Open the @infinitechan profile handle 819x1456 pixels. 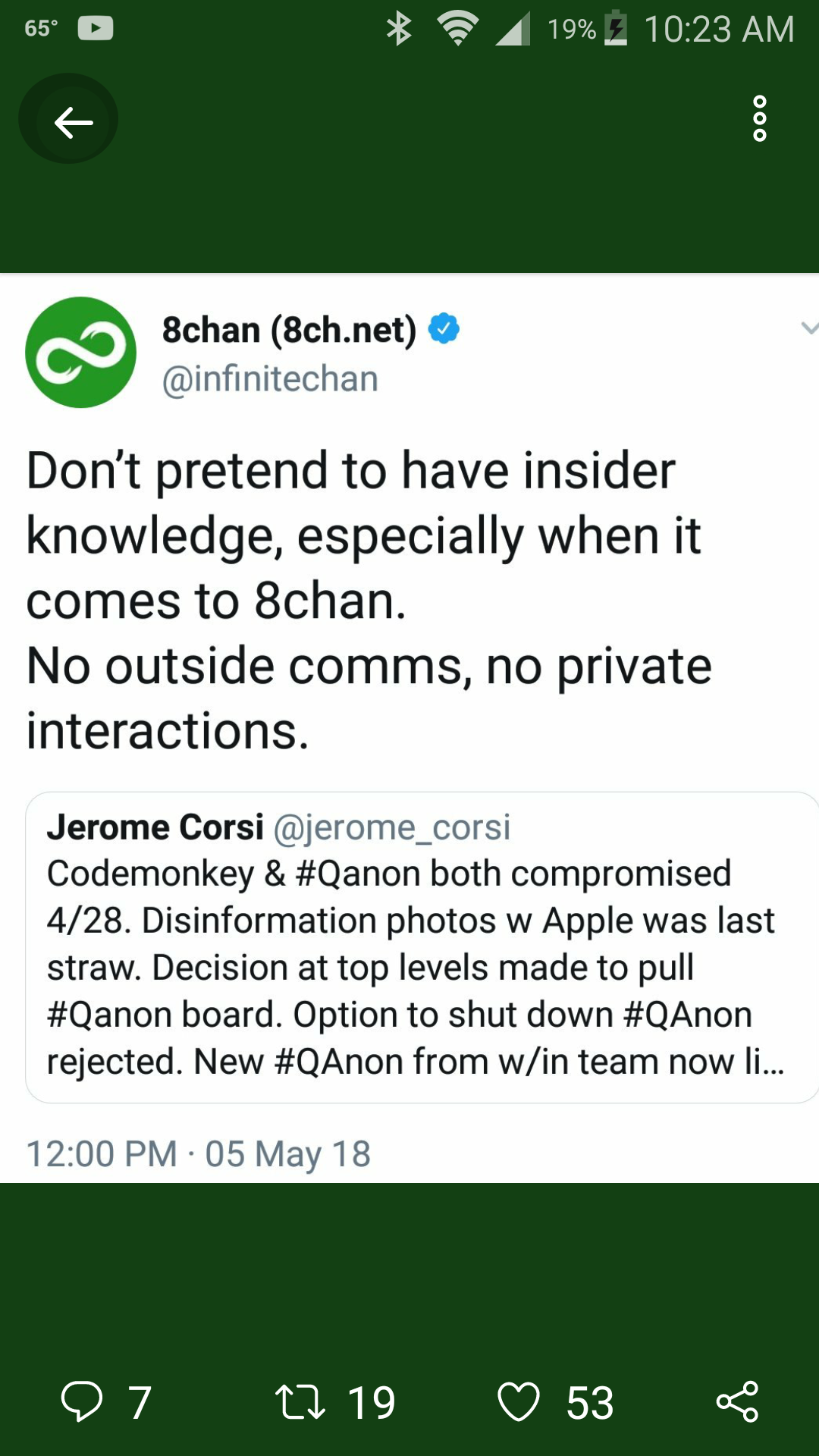pyautogui.click(x=270, y=379)
